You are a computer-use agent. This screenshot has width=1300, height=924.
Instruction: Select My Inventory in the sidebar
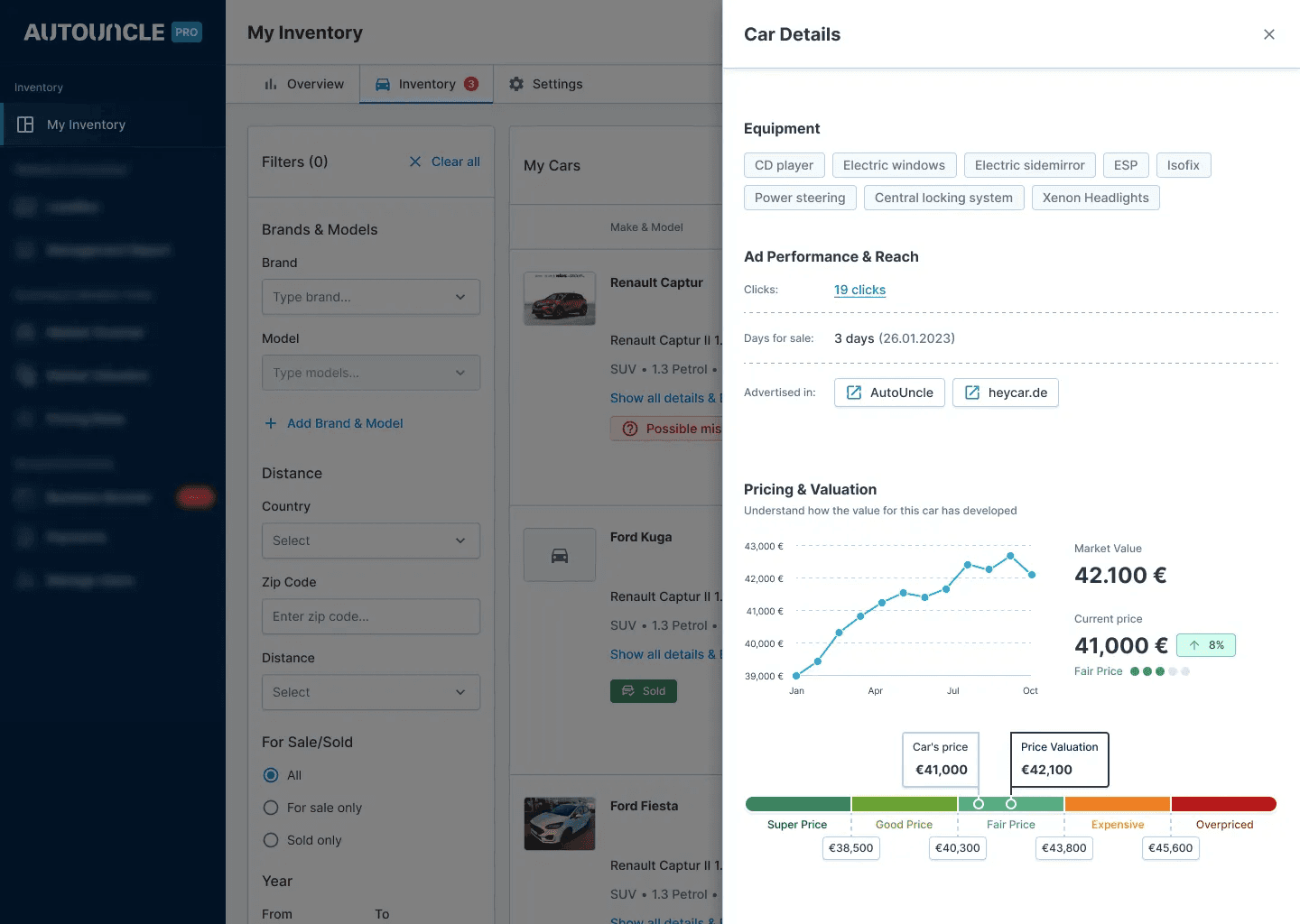click(x=113, y=125)
